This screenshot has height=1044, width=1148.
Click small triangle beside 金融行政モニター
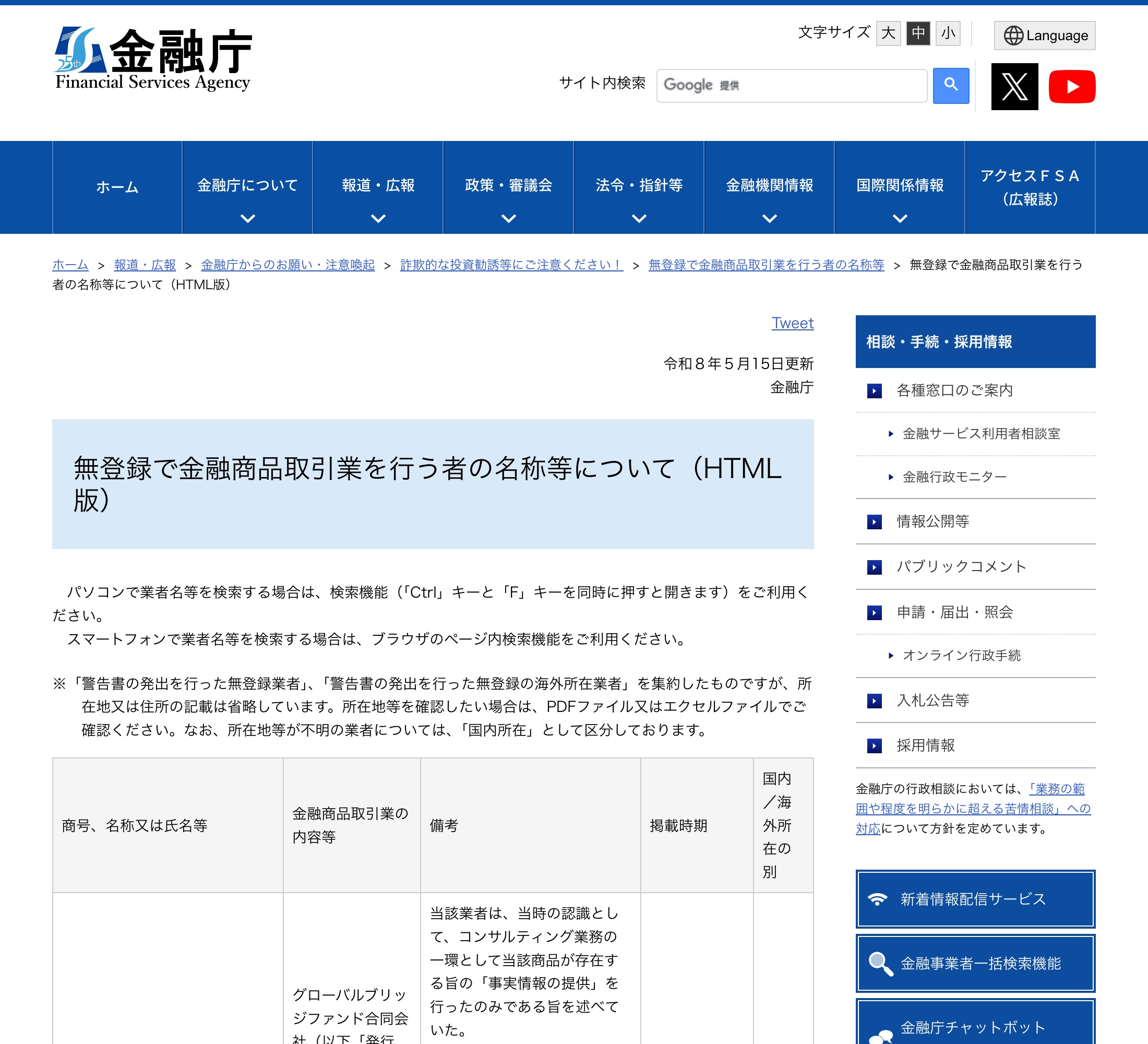(891, 477)
